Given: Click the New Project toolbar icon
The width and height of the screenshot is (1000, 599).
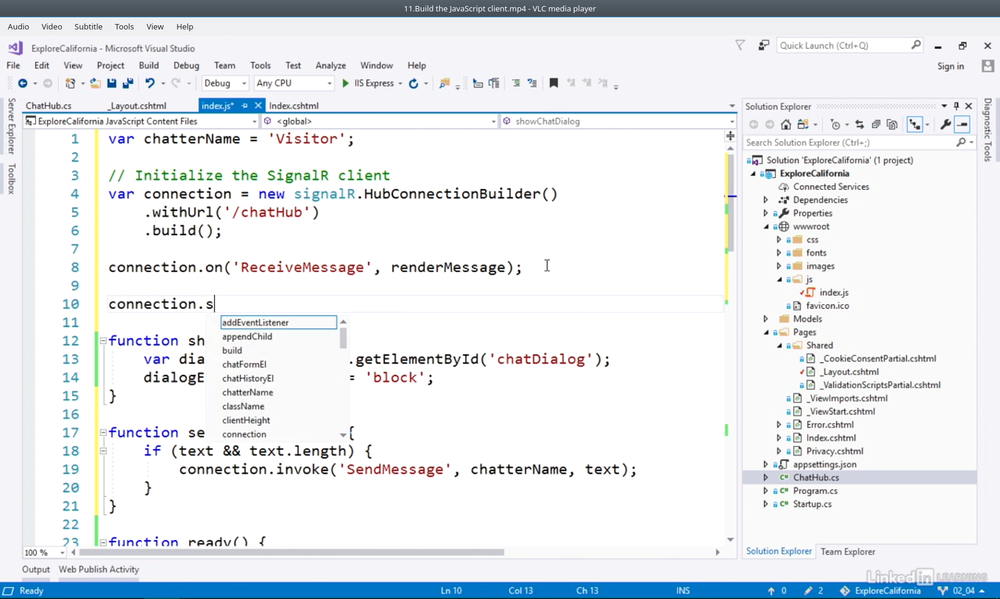Looking at the screenshot, I should click(70, 83).
